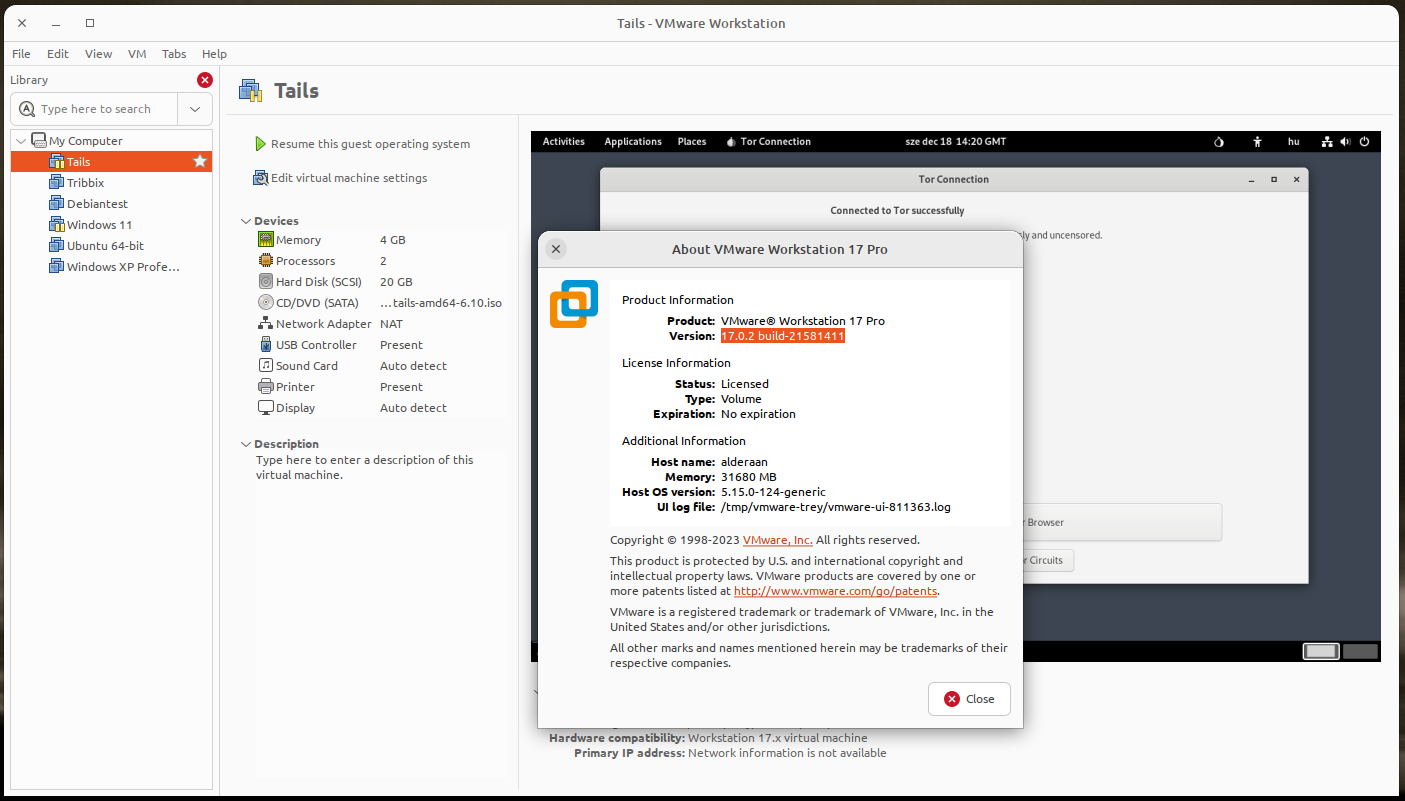Click the Tails VM icon in header
This screenshot has height=801, width=1405.
click(251, 91)
